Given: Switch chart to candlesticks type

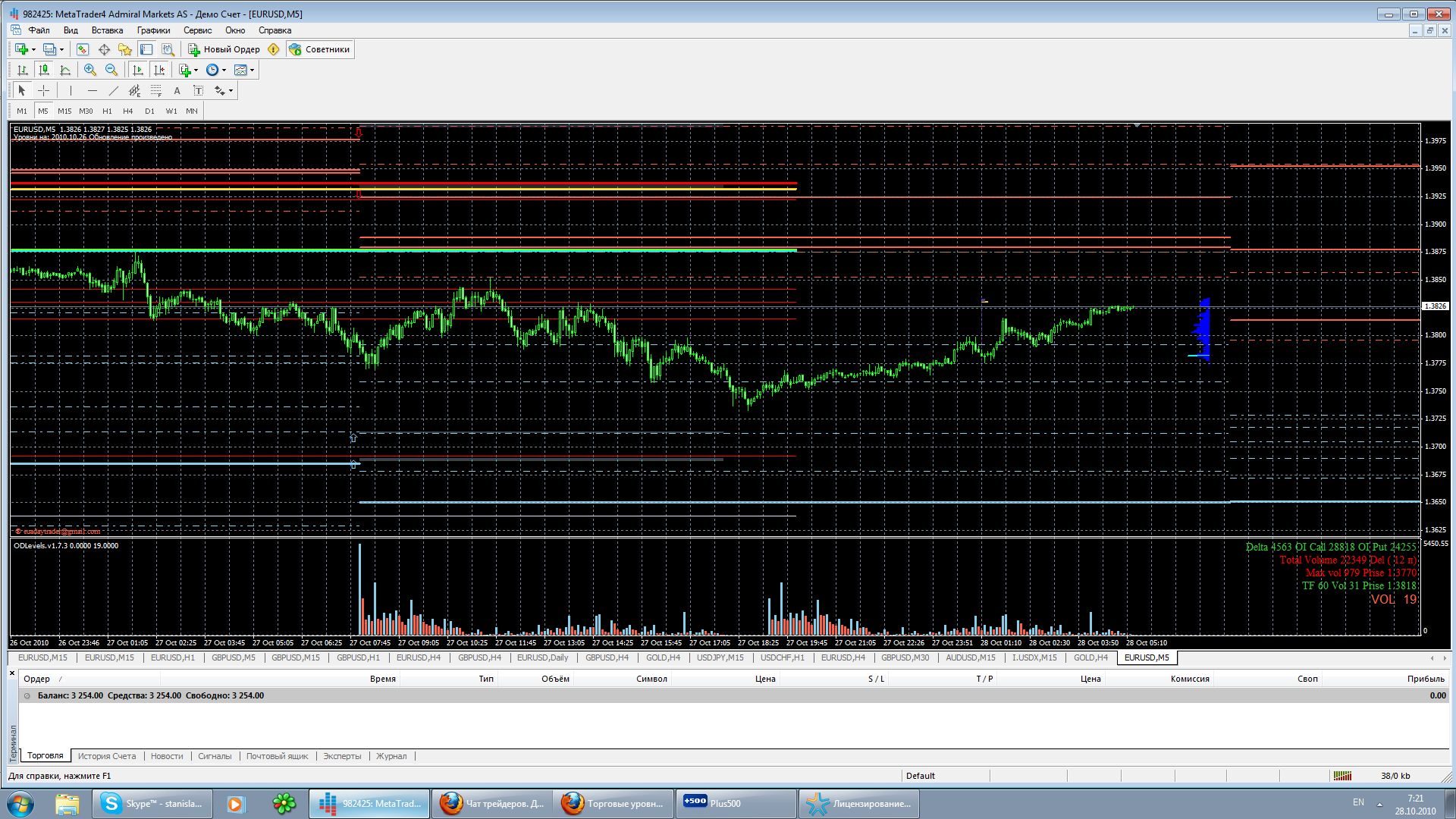Looking at the screenshot, I should [x=44, y=70].
